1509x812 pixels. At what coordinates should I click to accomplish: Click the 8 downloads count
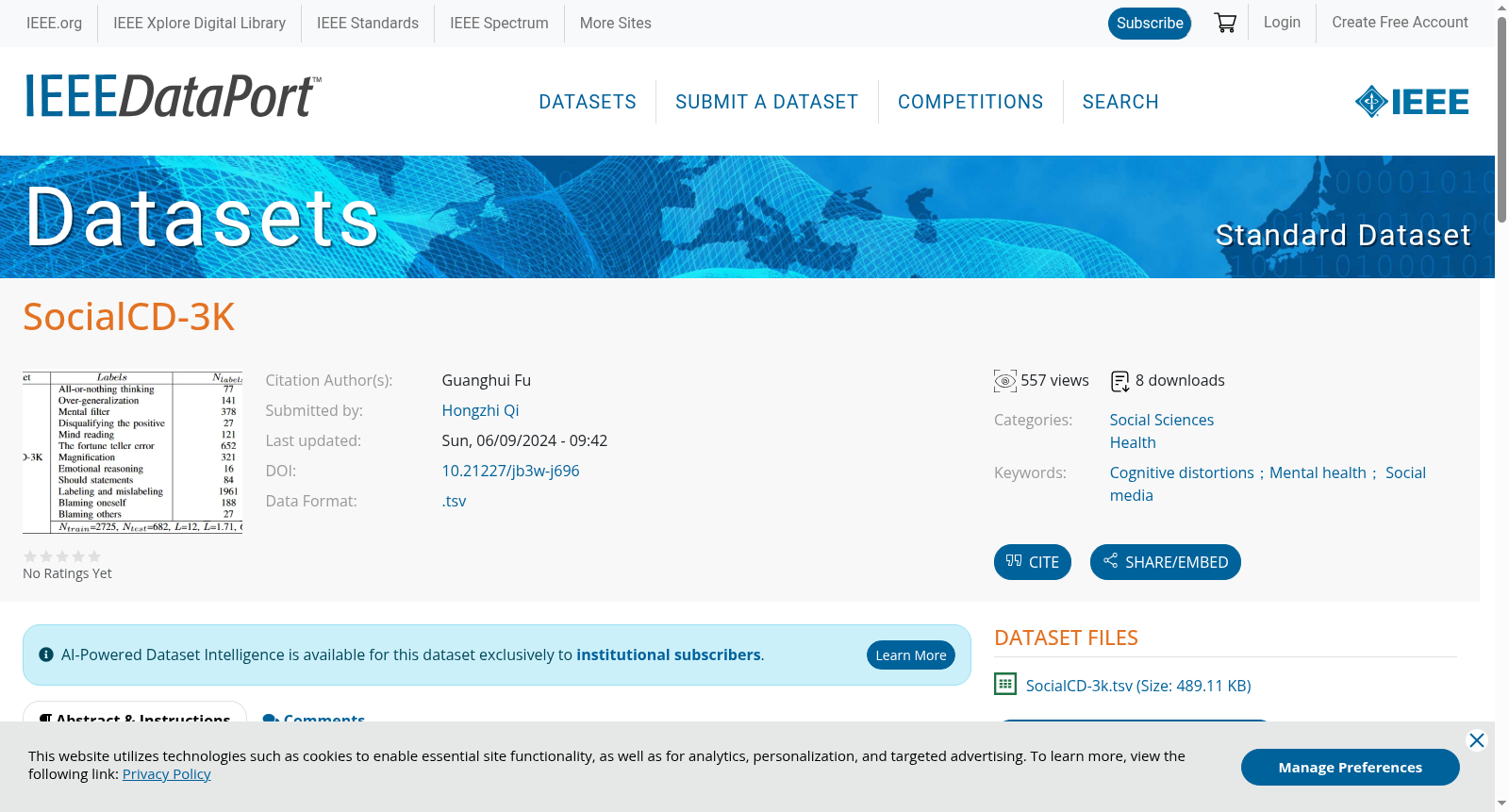[1180, 380]
